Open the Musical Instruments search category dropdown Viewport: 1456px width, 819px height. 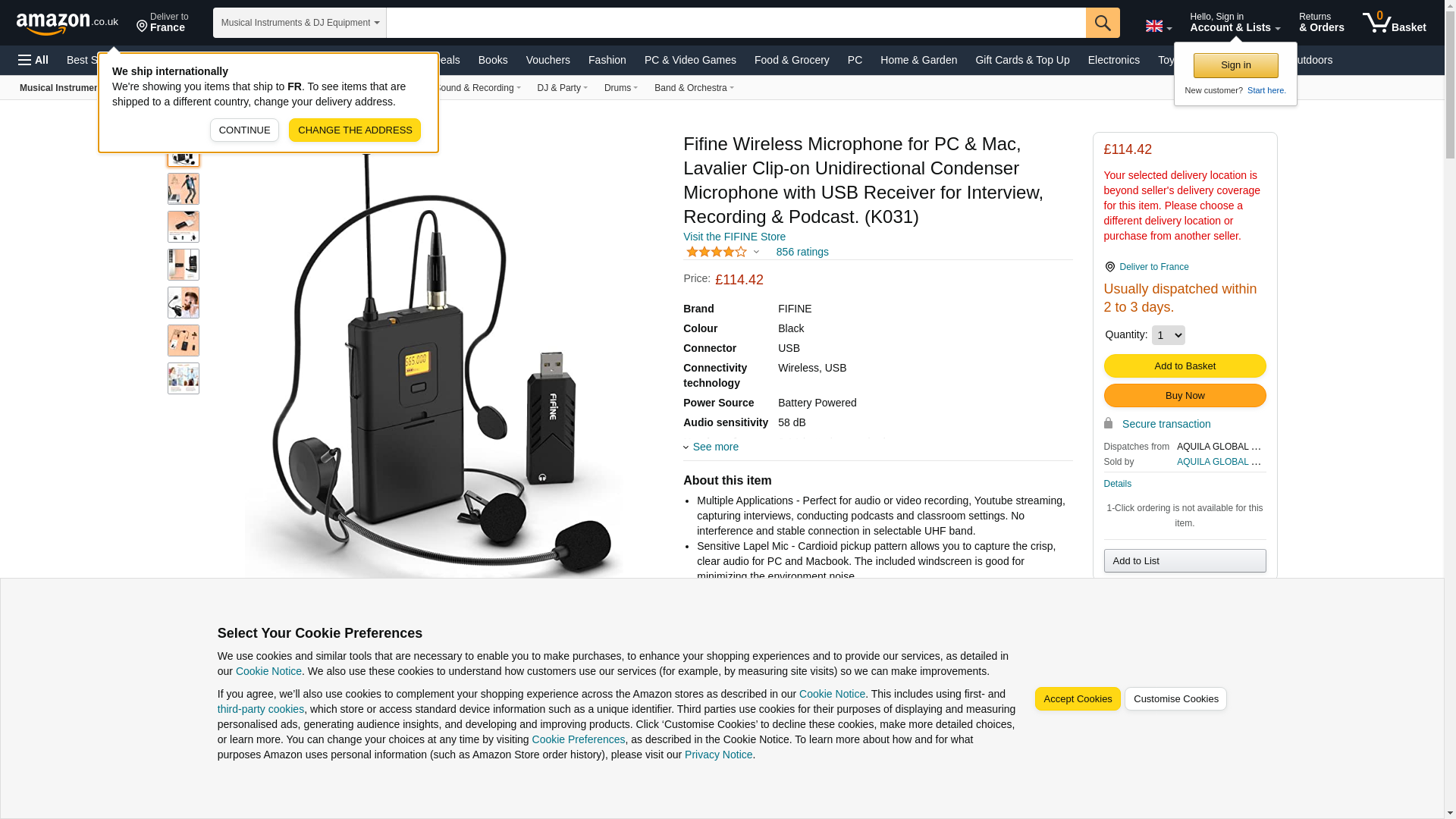coord(300,23)
